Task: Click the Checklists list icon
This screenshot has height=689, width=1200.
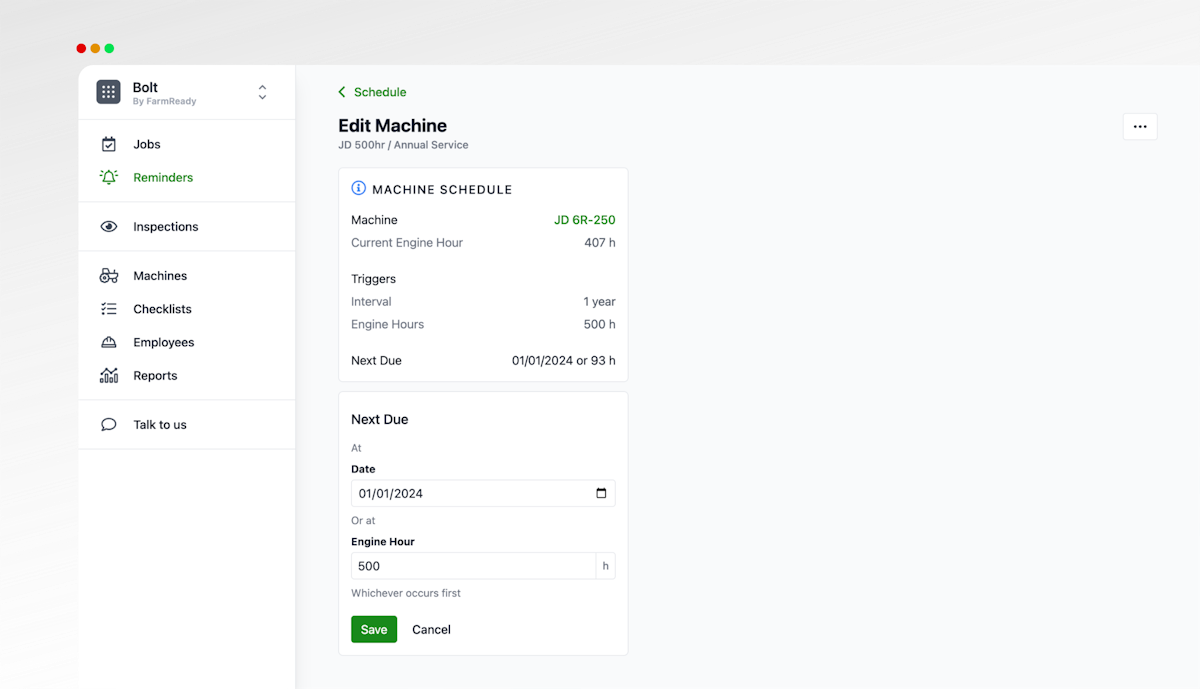Action: [x=109, y=309]
